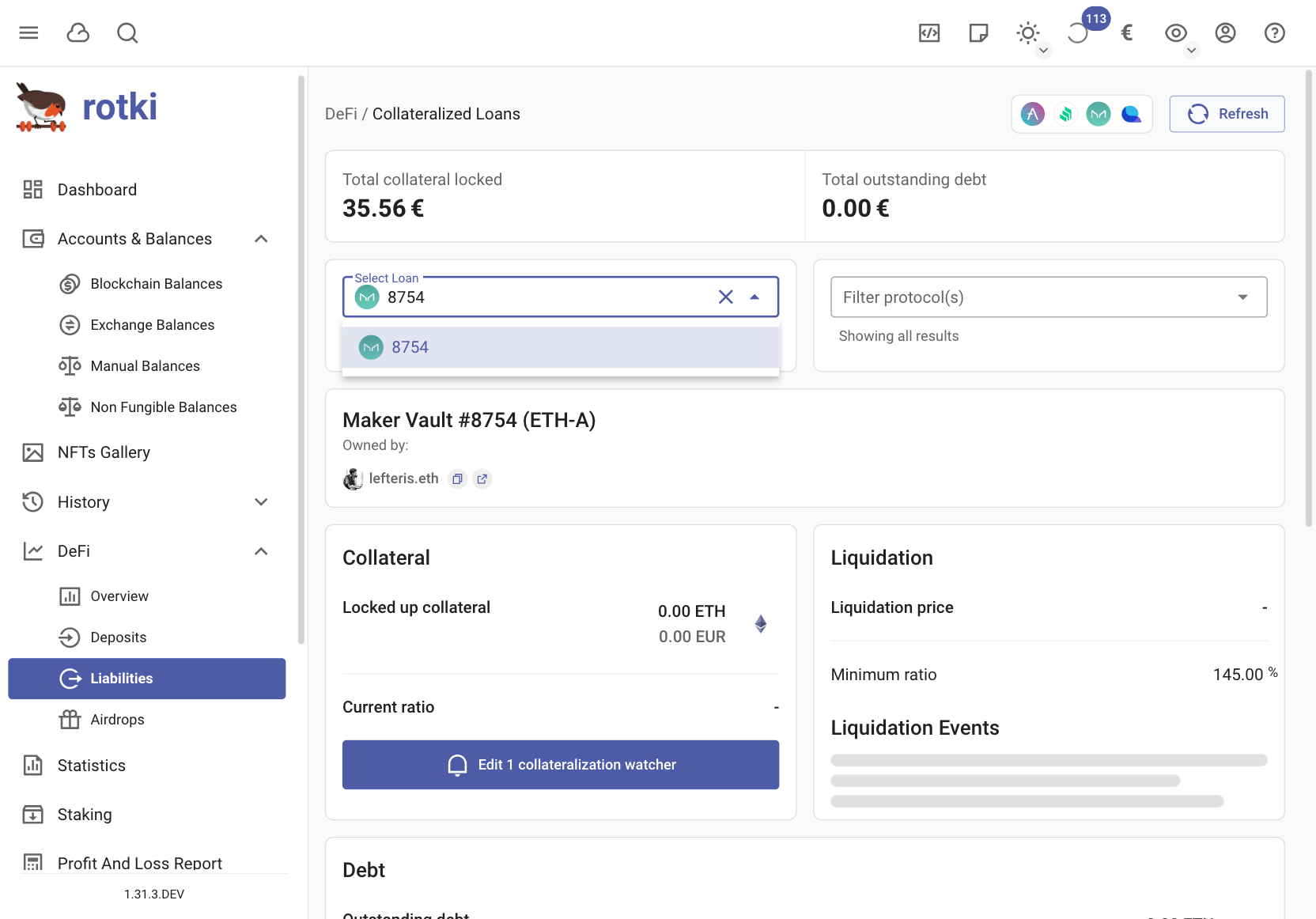Copy the lefteris.eth address
The width and height of the screenshot is (1316, 919).
click(457, 478)
